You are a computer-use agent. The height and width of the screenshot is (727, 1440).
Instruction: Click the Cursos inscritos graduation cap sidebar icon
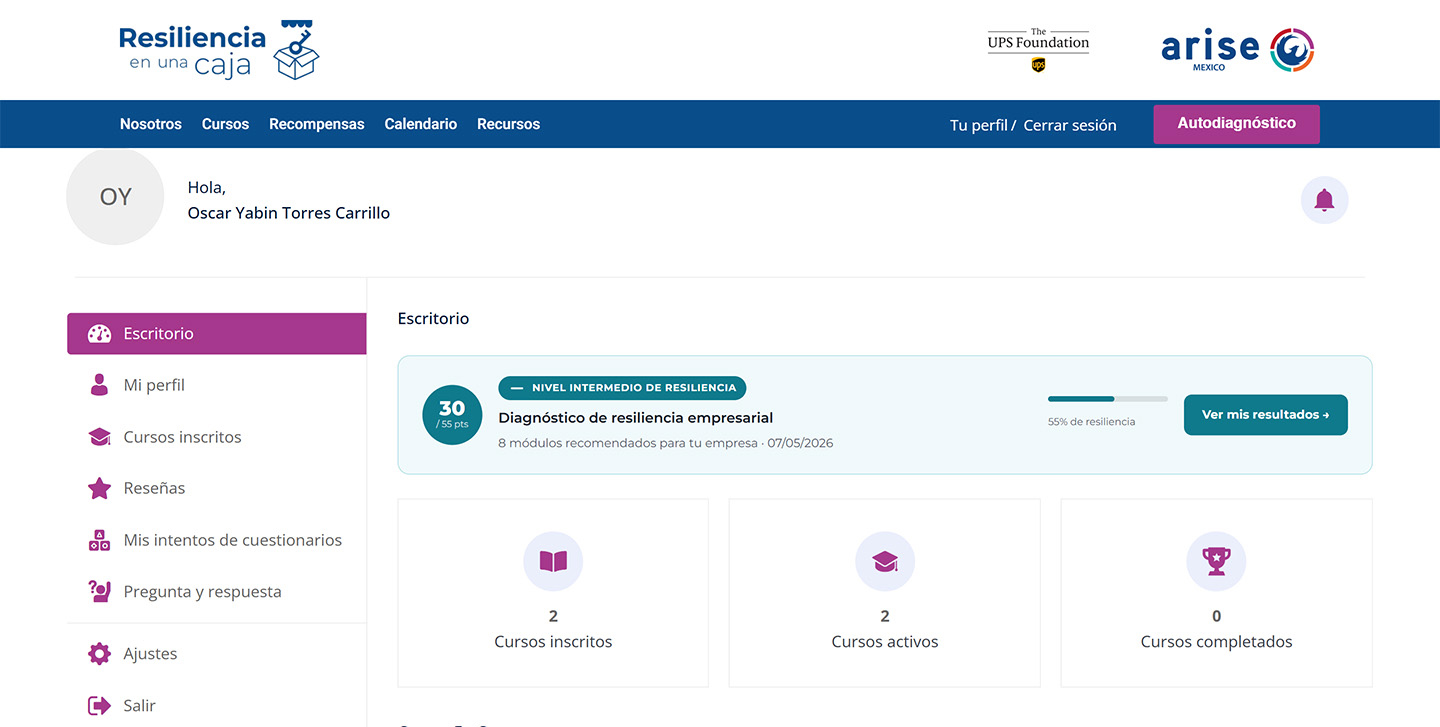[x=99, y=437]
